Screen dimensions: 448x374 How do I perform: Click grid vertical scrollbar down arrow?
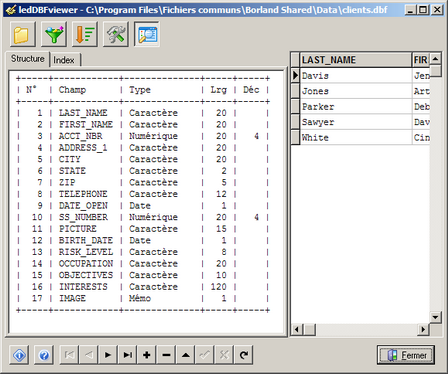(435, 317)
